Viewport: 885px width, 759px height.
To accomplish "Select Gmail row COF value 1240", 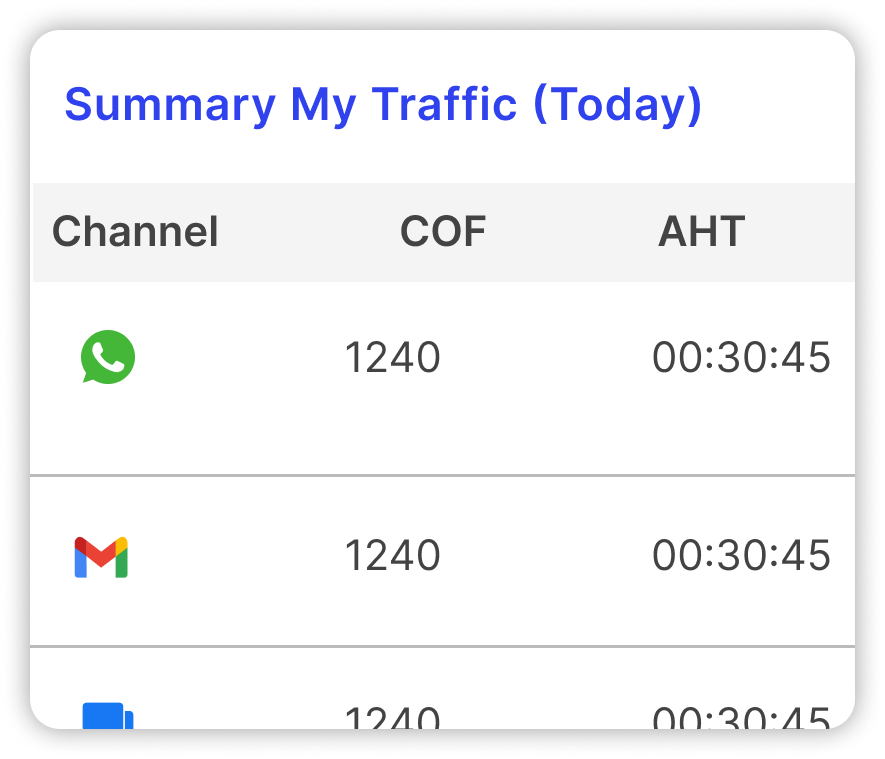I will [x=392, y=555].
